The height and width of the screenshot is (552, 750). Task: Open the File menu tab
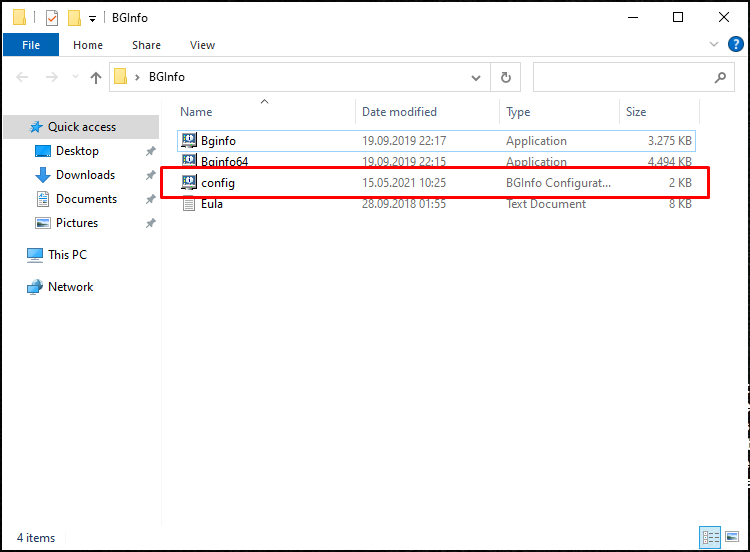31,45
